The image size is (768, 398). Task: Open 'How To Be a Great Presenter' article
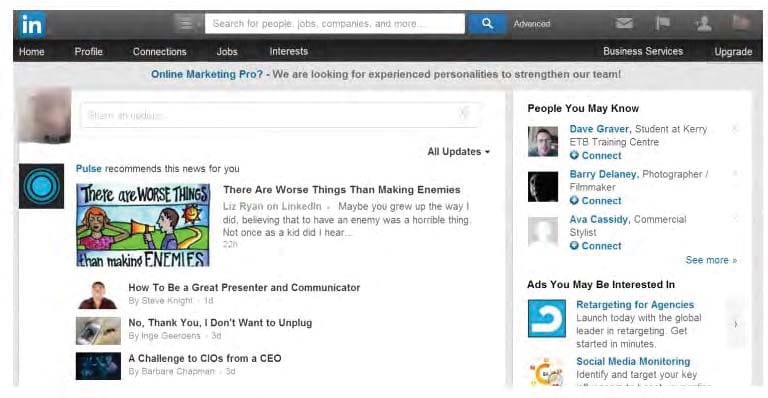[244, 287]
